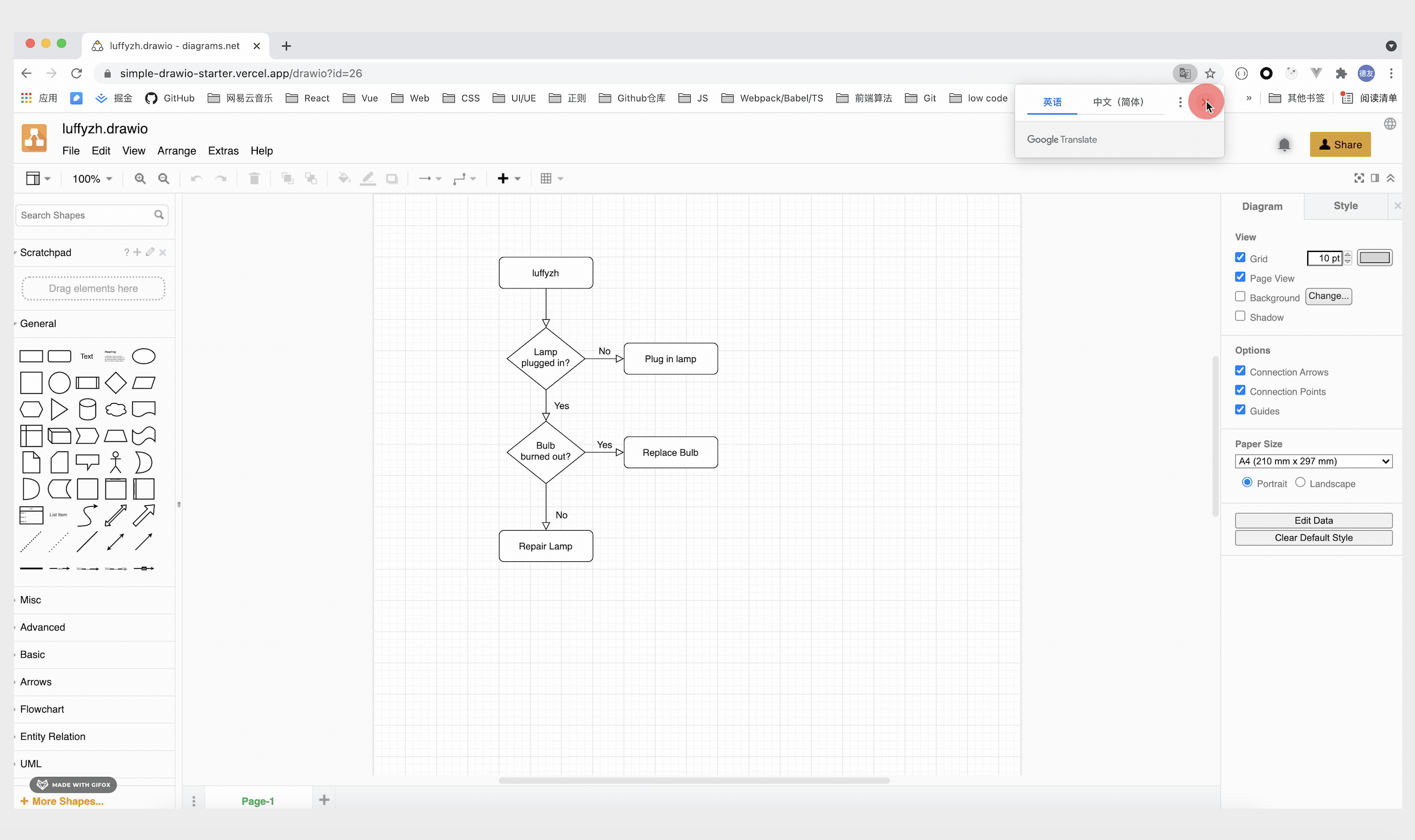Click the Google Translate icon in address bar
Screen dimensions: 1415x840
click(1185, 73)
